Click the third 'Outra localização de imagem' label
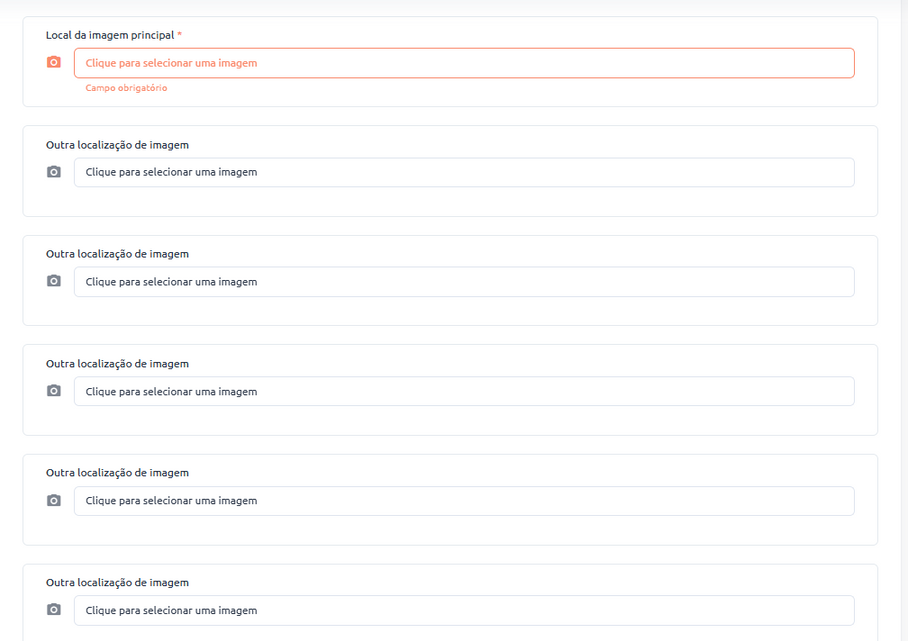Screen dimensions: 908x641 click(x=117, y=364)
